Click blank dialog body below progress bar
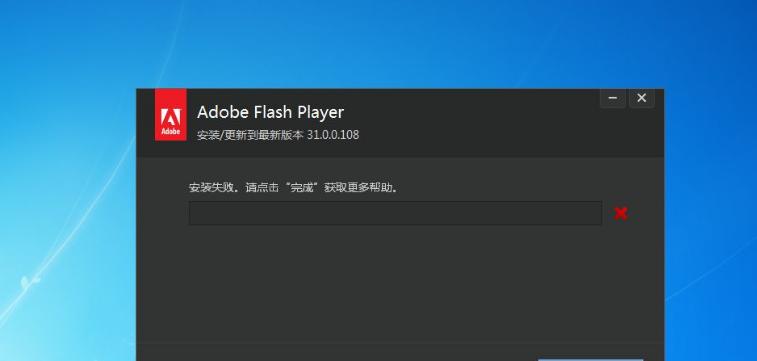 pos(401,285)
